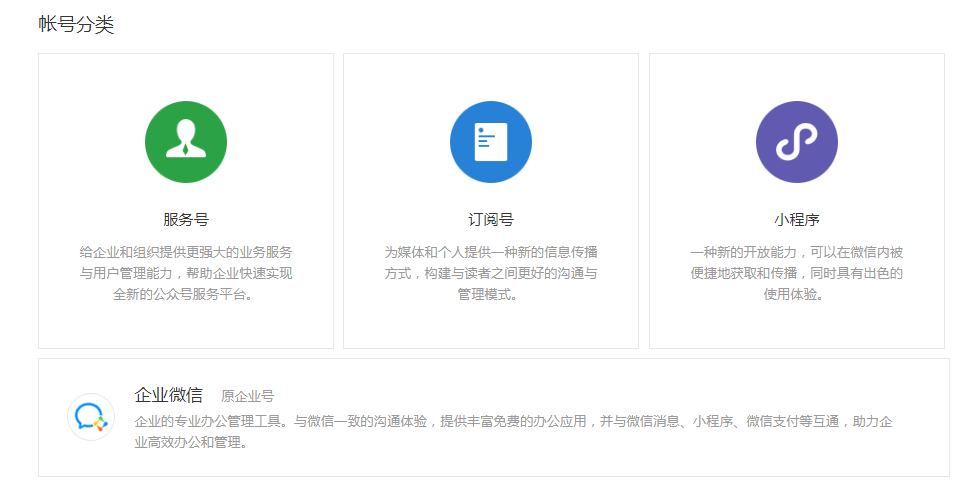This screenshot has width=976, height=504.
Task: Select the 企业微信 title text
Action: pyautogui.click(x=168, y=395)
